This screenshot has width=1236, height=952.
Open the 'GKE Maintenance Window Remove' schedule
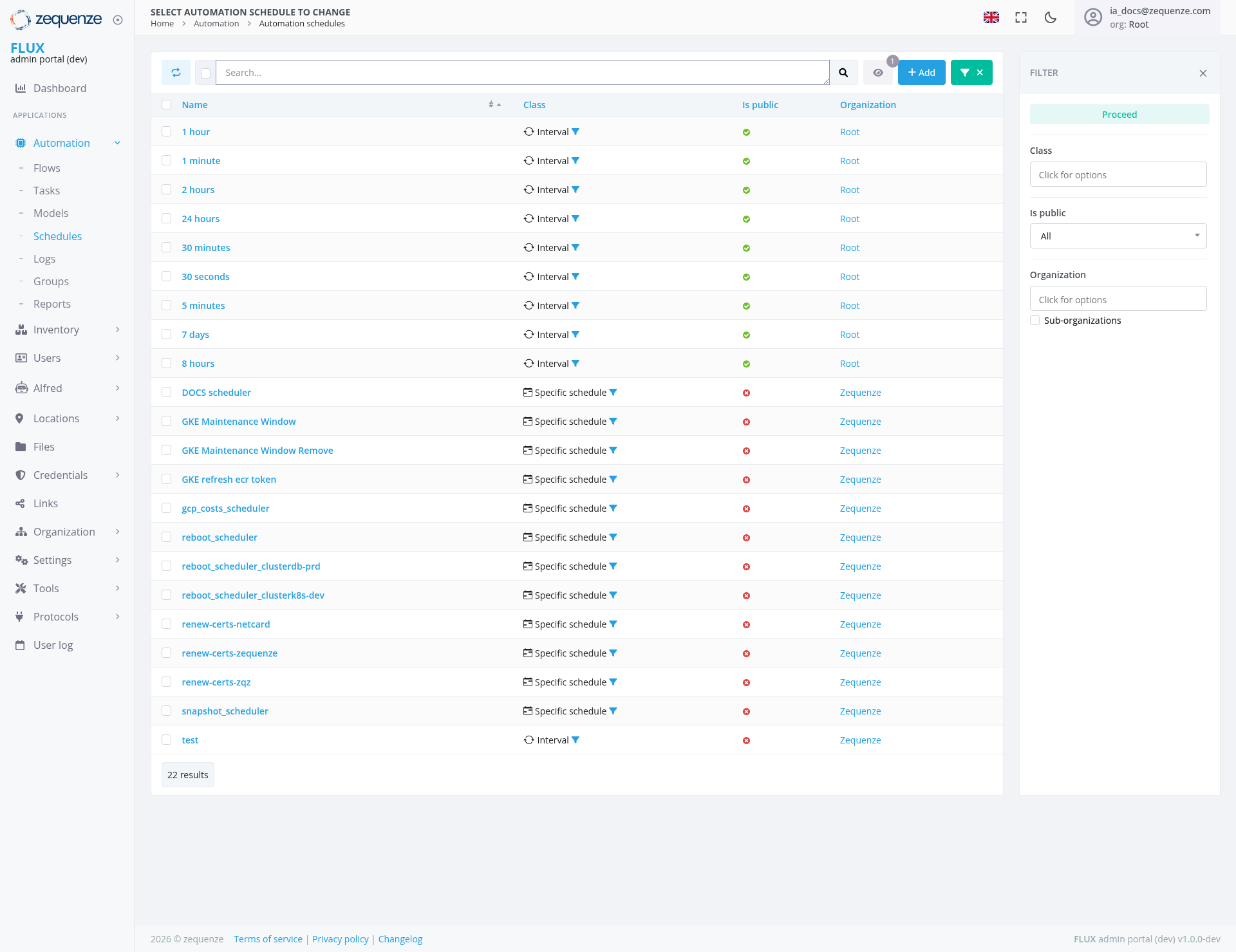(257, 451)
